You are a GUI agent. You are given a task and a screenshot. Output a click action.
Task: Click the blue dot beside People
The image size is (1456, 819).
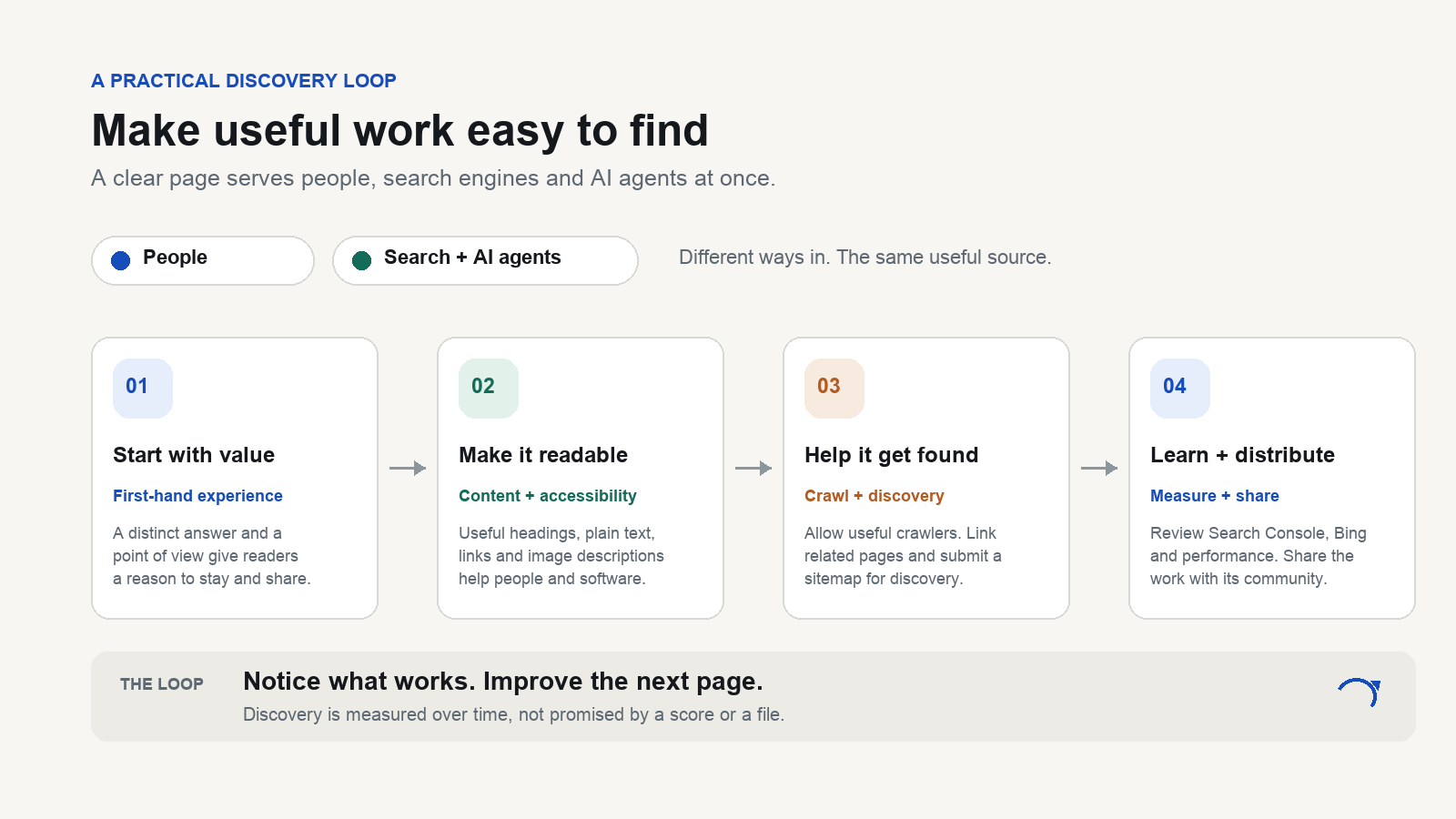click(x=121, y=260)
